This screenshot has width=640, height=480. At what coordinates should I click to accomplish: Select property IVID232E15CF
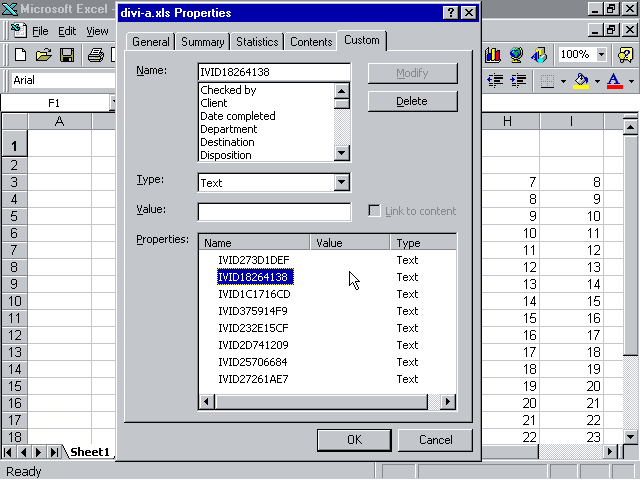click(253, 328)
